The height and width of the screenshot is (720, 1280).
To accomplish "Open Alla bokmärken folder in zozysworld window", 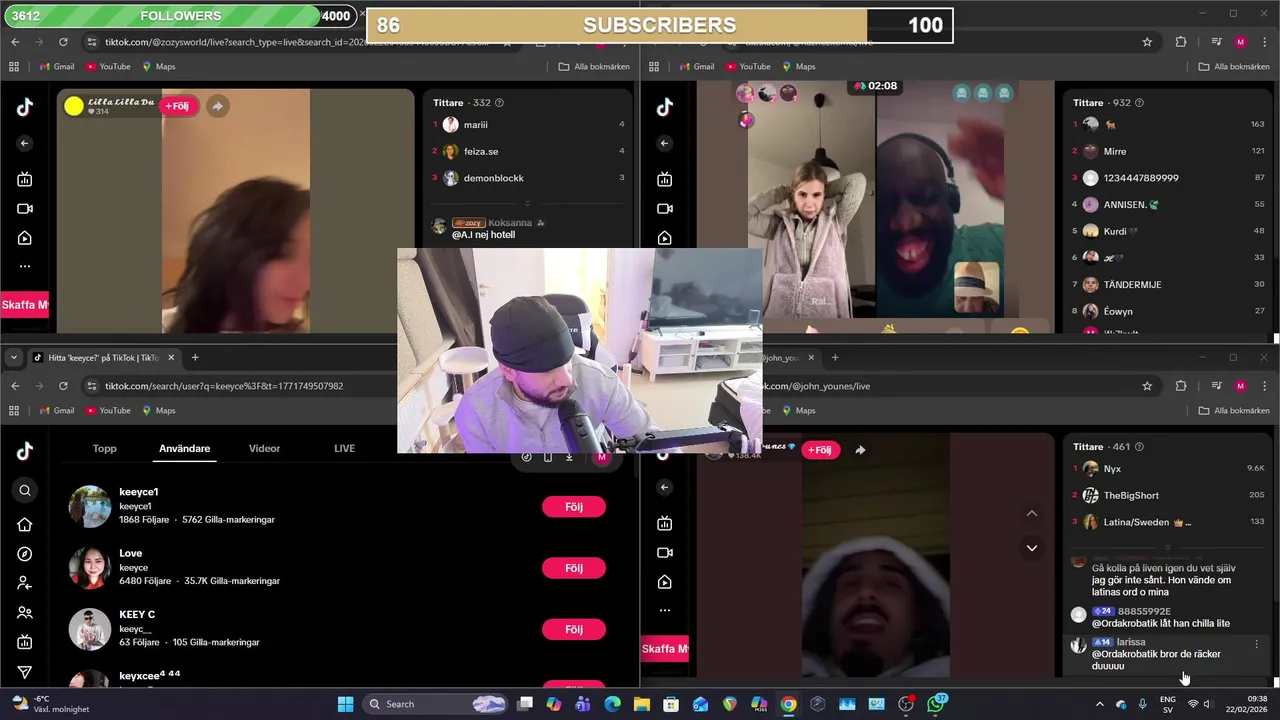I will tap(594, 67).
